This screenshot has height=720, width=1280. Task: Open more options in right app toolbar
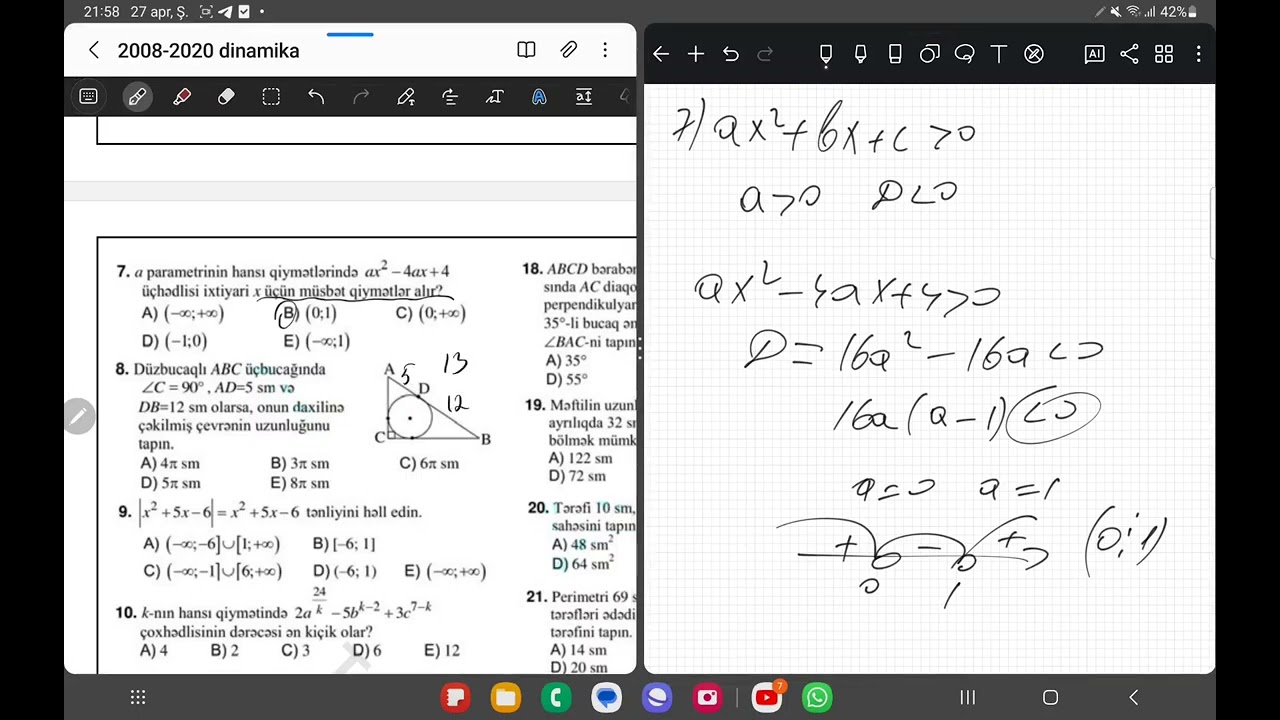1198,54
